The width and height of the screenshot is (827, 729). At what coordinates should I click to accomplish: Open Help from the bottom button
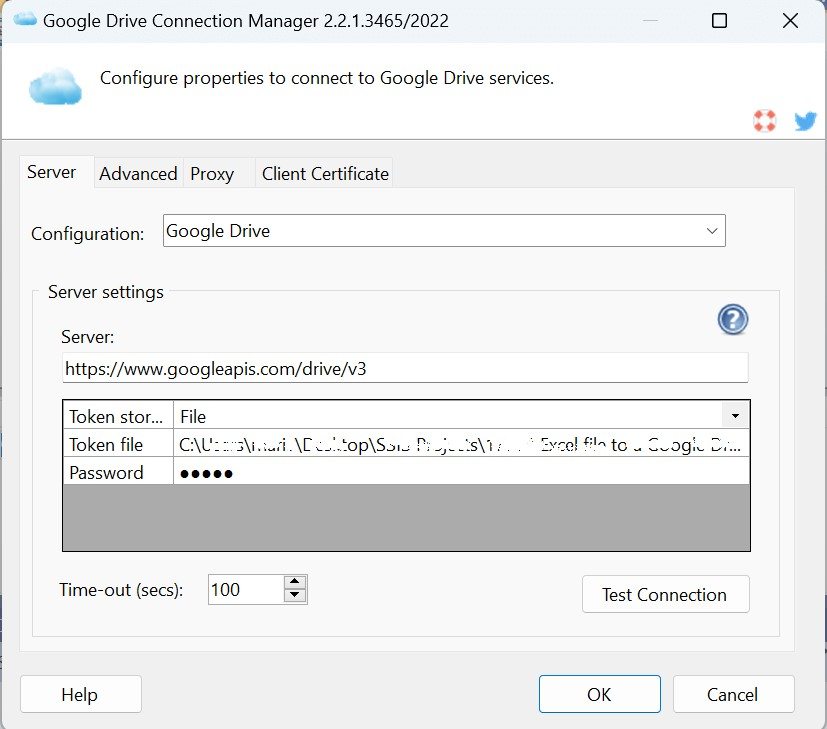[x=81, y=694]
